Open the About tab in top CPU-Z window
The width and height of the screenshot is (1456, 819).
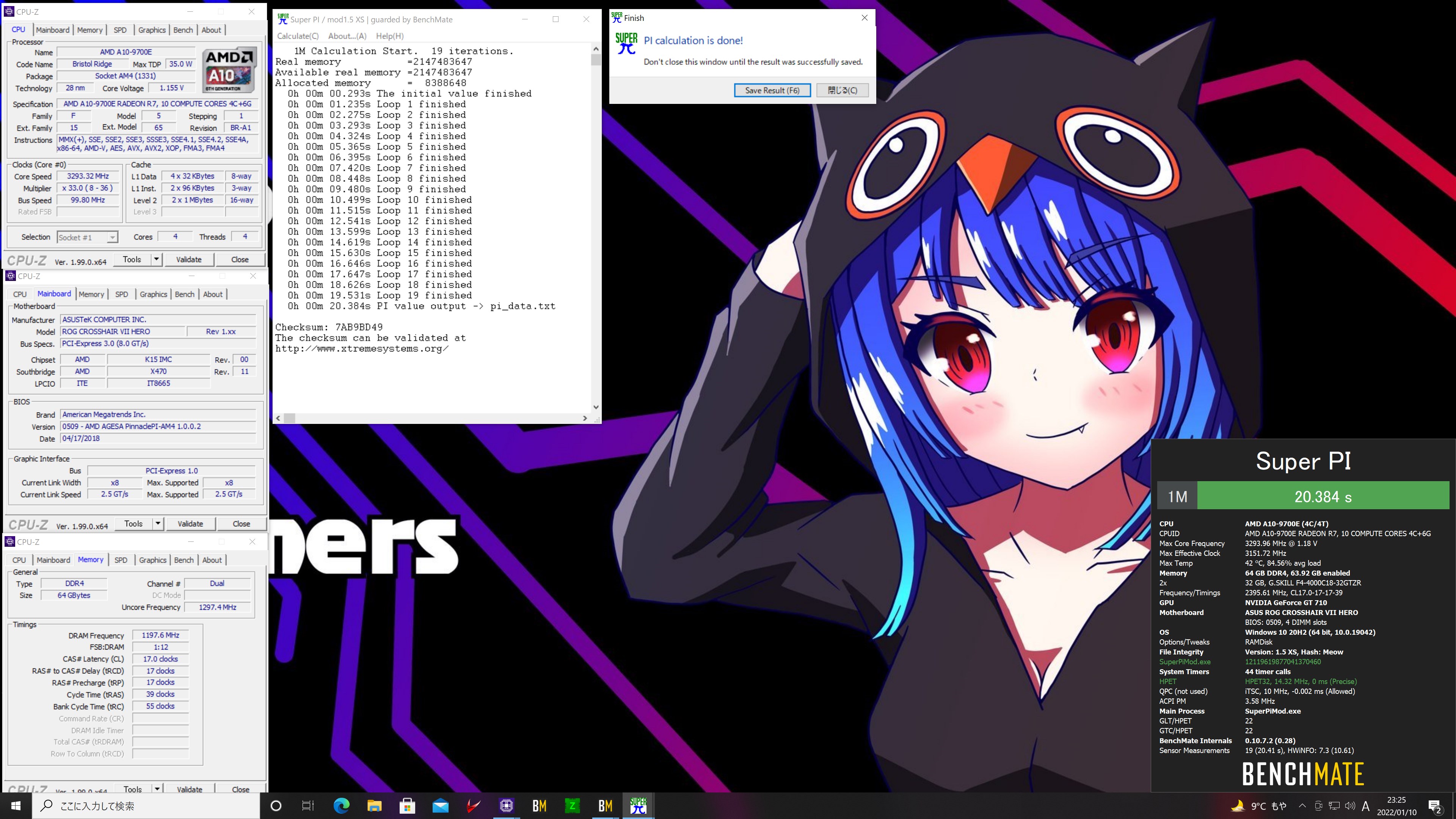[x=212, y=30]
